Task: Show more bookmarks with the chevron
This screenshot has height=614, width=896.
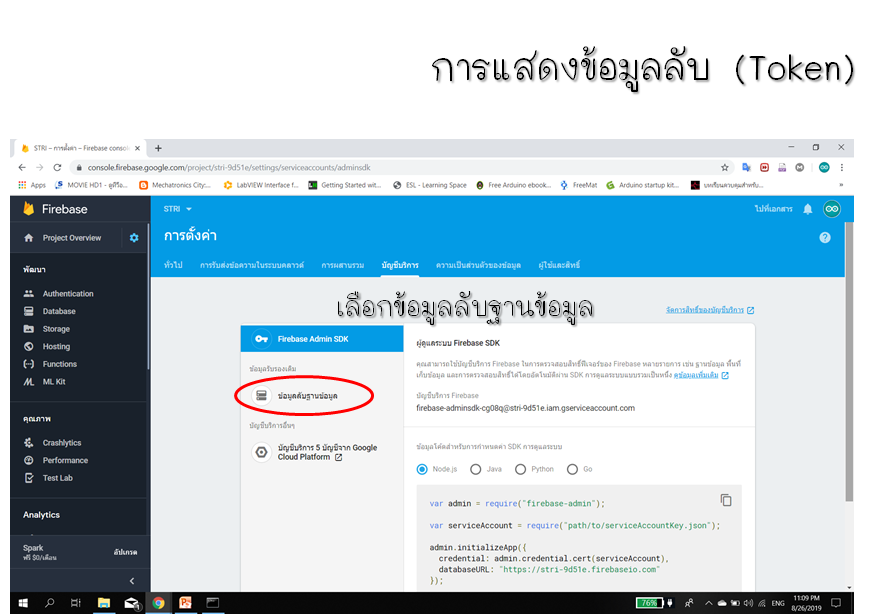Action: pyautogui.click(x=841, y=185)
